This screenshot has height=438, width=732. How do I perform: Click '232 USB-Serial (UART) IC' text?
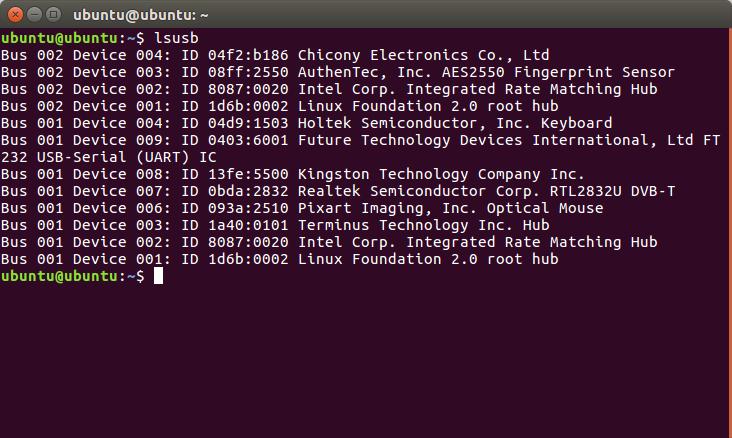pos(108,157)
